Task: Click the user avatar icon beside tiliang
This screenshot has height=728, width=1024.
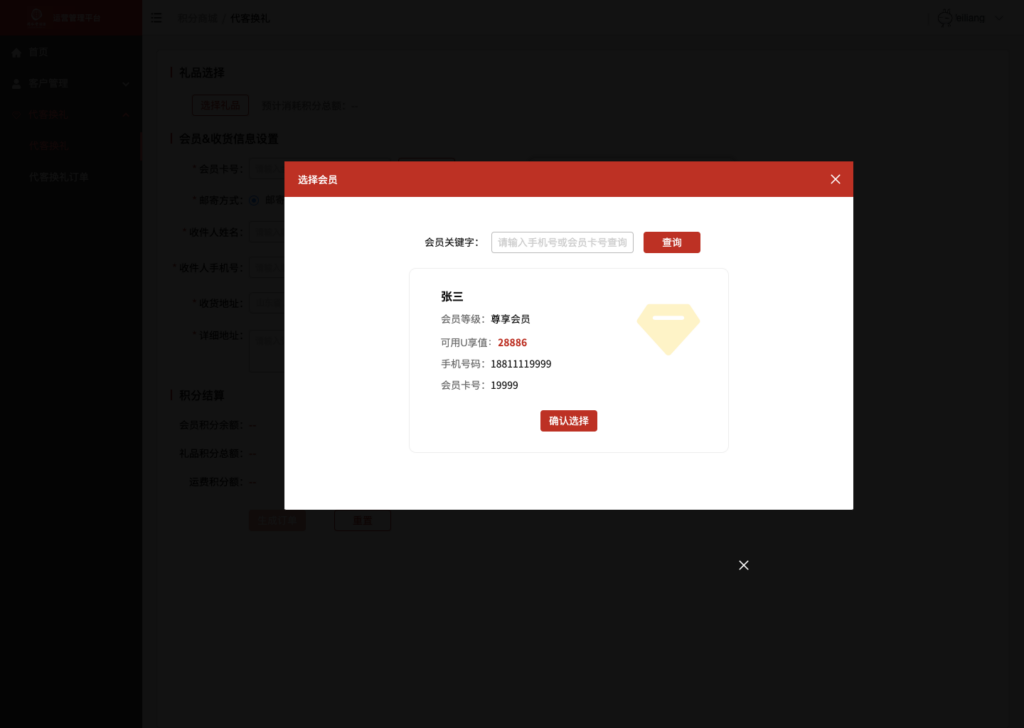Action: pos(944,18)
